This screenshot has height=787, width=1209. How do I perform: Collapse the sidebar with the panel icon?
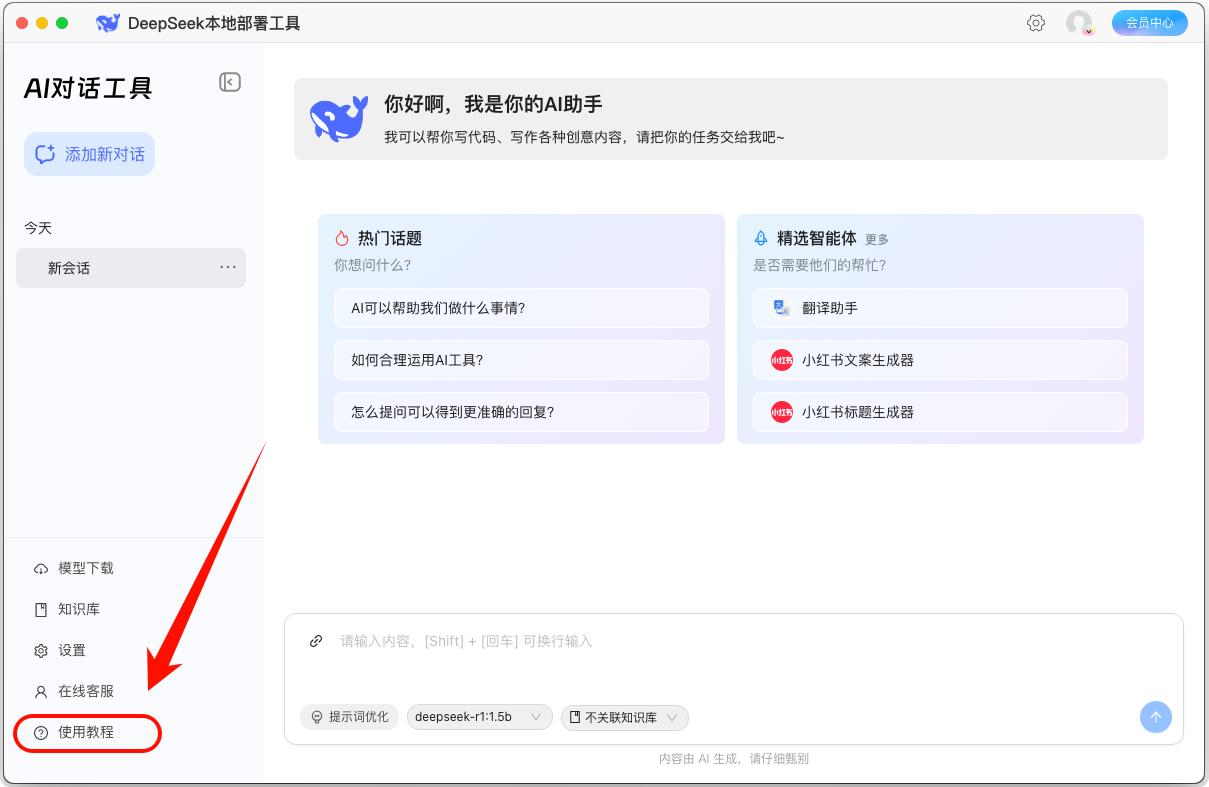click(230, 82)
